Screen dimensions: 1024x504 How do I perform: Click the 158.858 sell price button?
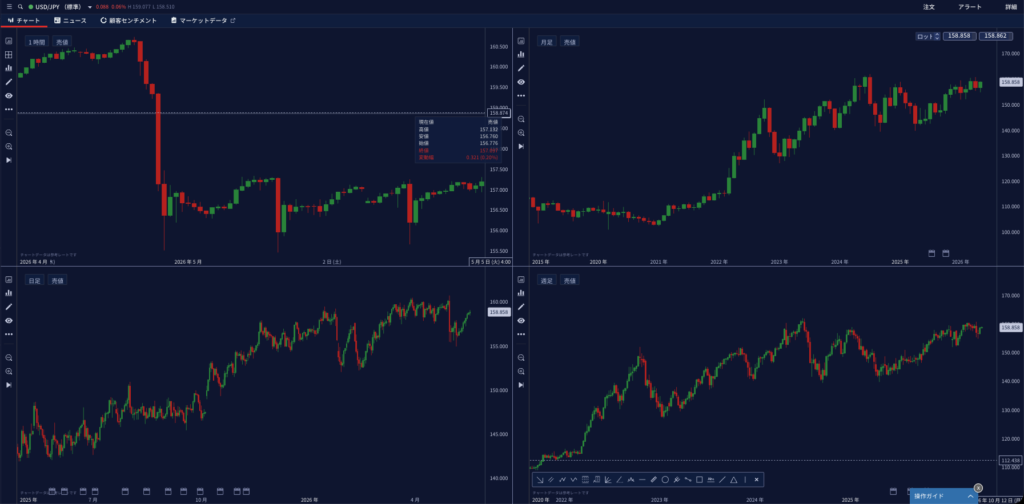coord(959,37)
